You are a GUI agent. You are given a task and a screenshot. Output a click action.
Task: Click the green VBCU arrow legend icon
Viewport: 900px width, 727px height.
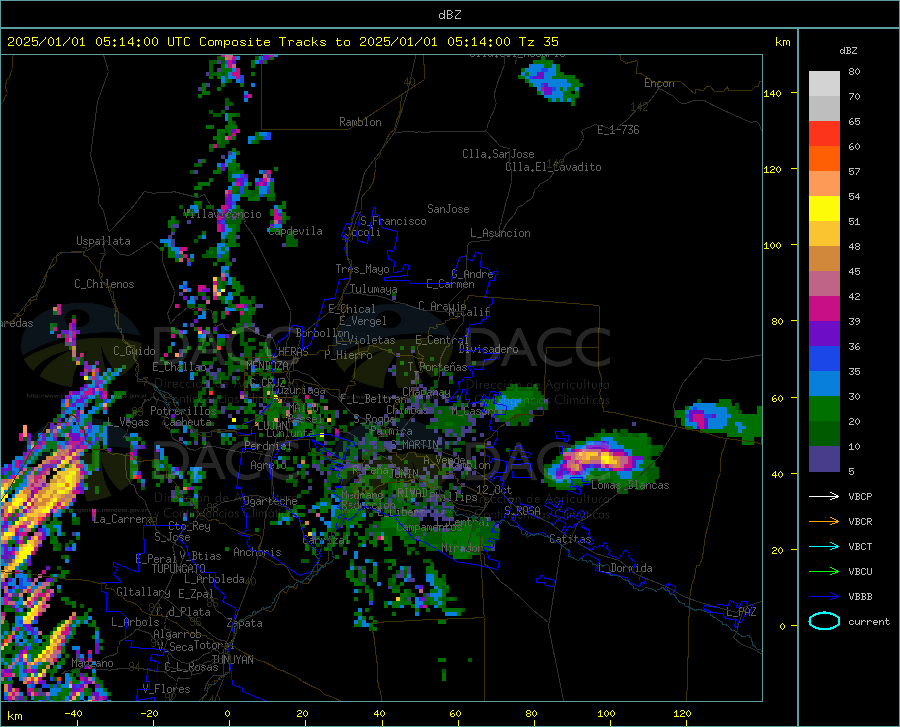click(x=824, y=571)
